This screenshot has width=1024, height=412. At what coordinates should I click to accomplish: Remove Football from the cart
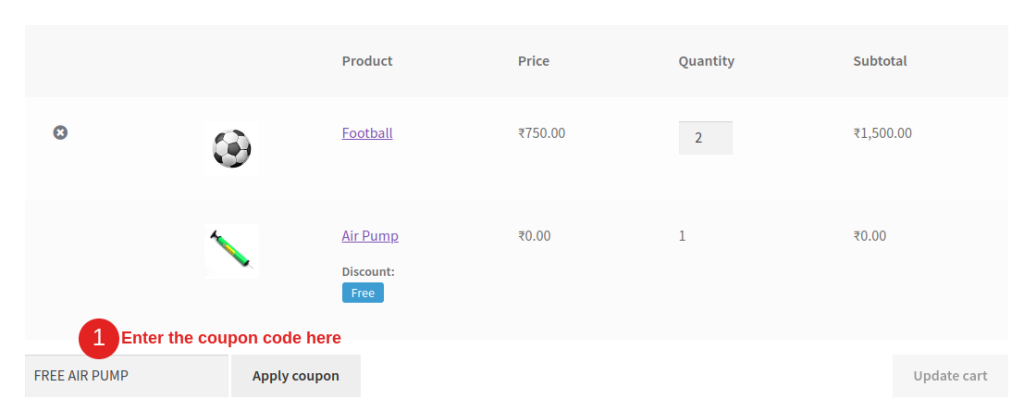coord(60,132)
